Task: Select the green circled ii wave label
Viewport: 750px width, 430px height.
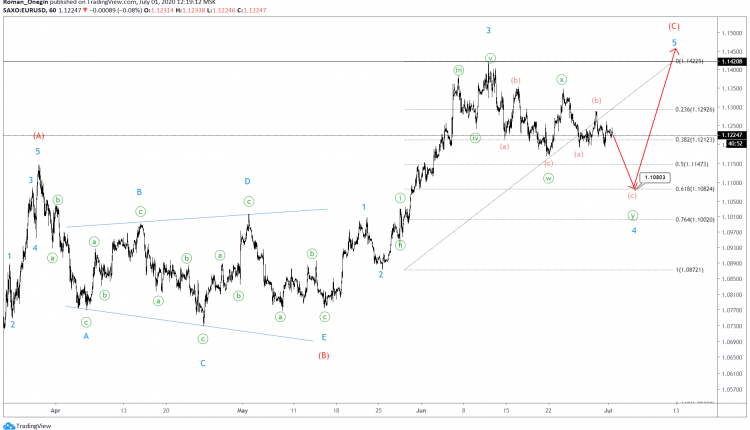Action: (400, 245)
